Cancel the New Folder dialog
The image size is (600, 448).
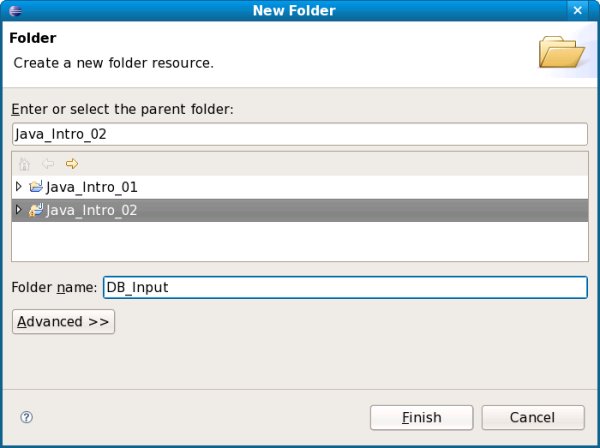click(x=532, y=417)
